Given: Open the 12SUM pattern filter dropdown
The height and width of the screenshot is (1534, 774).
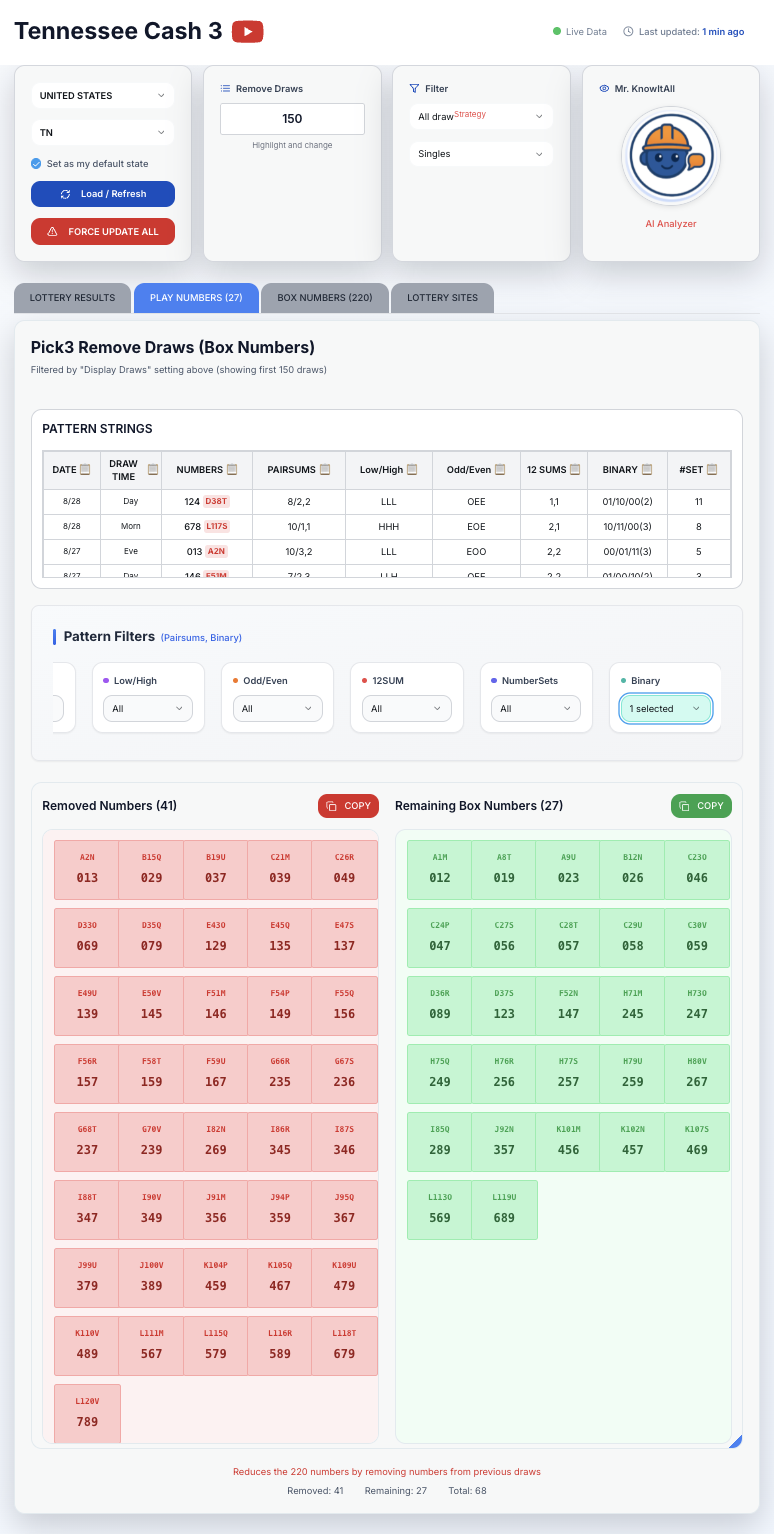Looking at the screenshot, I should (407, 708).
